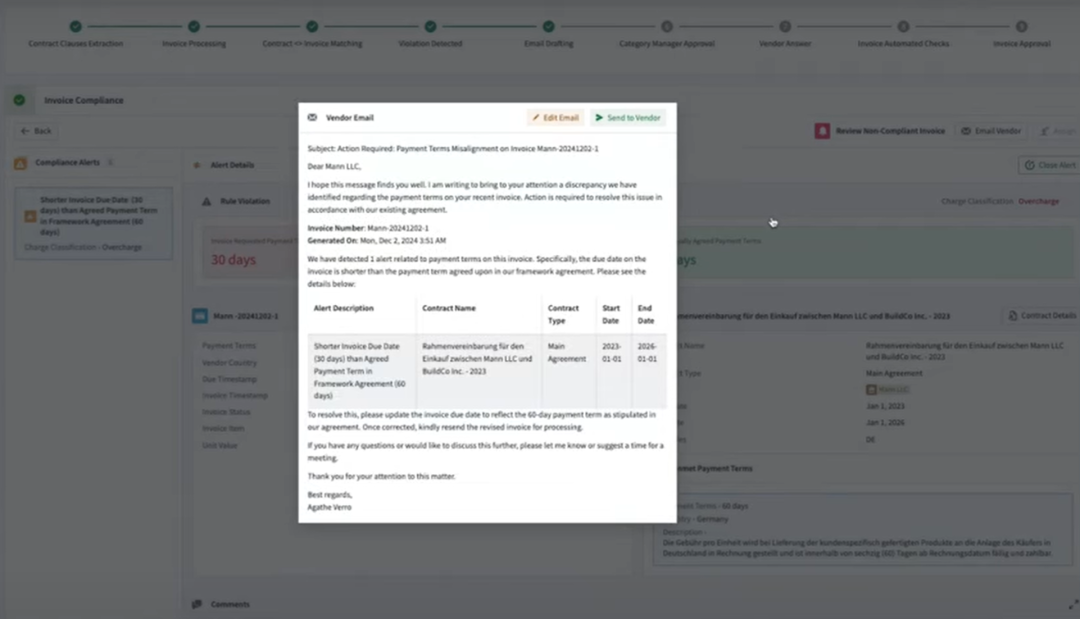Screen dimensions: 1080x619
Task: Click the Mann-20241202-1 invoice icon
Action: pos(200,316)
